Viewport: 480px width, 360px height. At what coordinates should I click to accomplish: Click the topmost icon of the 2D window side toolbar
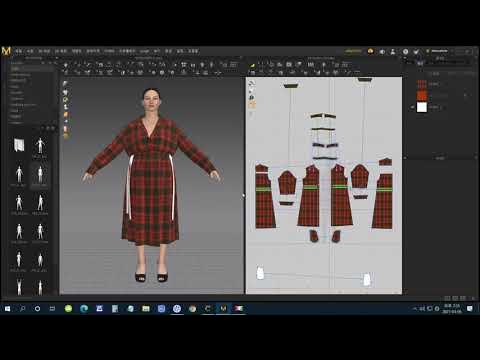(252, 83)
